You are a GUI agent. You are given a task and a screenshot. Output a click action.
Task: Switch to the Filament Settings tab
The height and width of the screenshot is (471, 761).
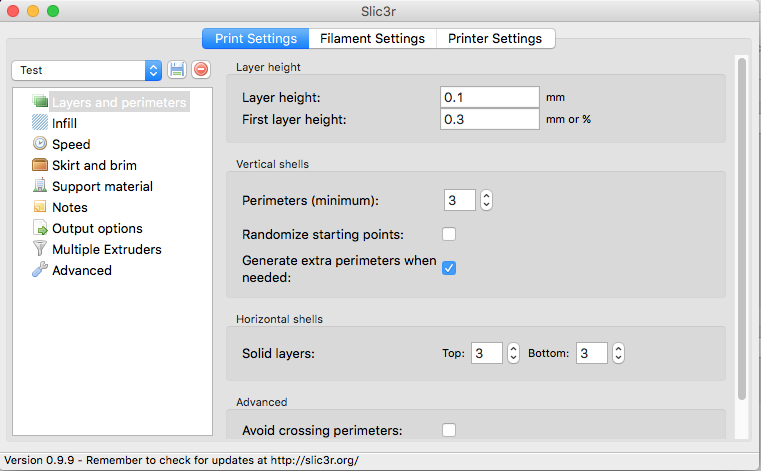tap(373, 39)
